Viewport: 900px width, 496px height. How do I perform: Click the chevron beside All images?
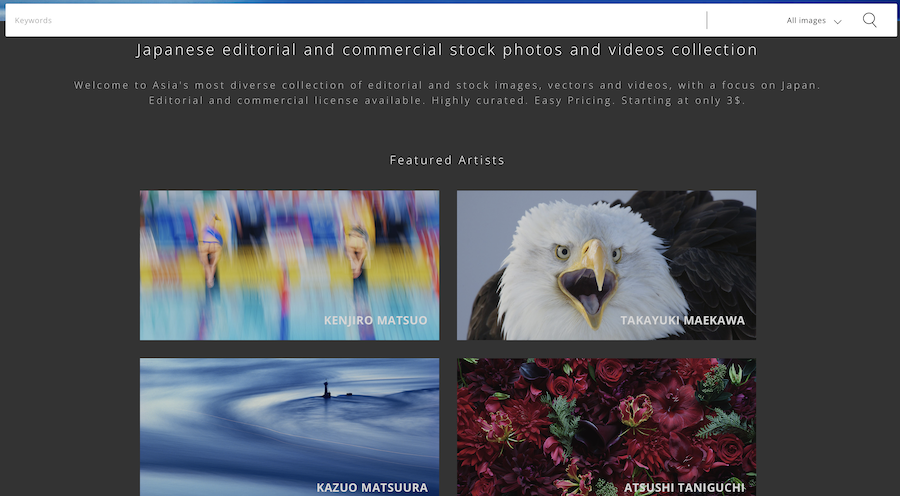point(837,22)
